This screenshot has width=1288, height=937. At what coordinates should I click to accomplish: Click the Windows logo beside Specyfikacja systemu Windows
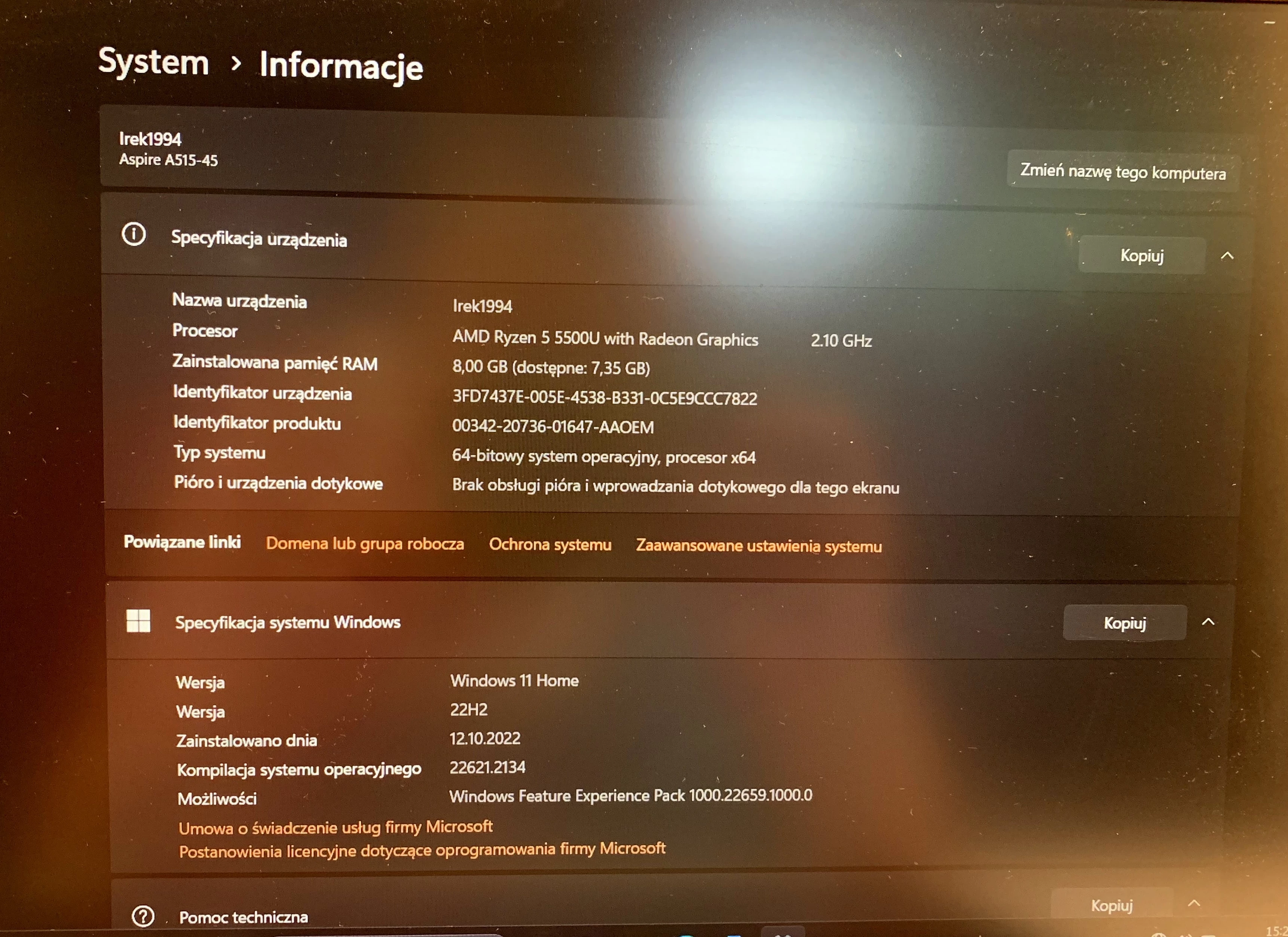[x=138, y=621]
